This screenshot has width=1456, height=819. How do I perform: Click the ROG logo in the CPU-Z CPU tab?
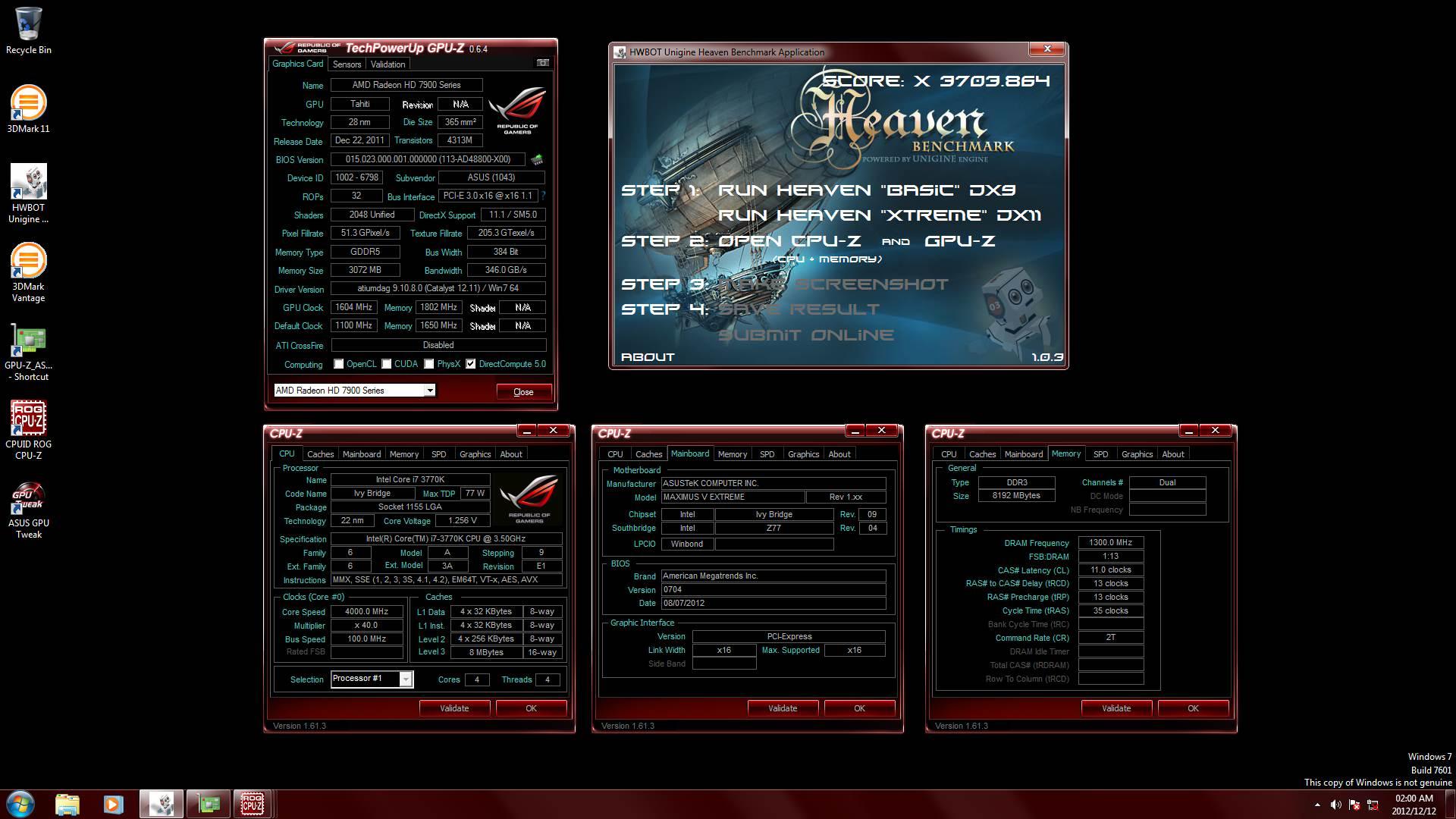point(529,498)
